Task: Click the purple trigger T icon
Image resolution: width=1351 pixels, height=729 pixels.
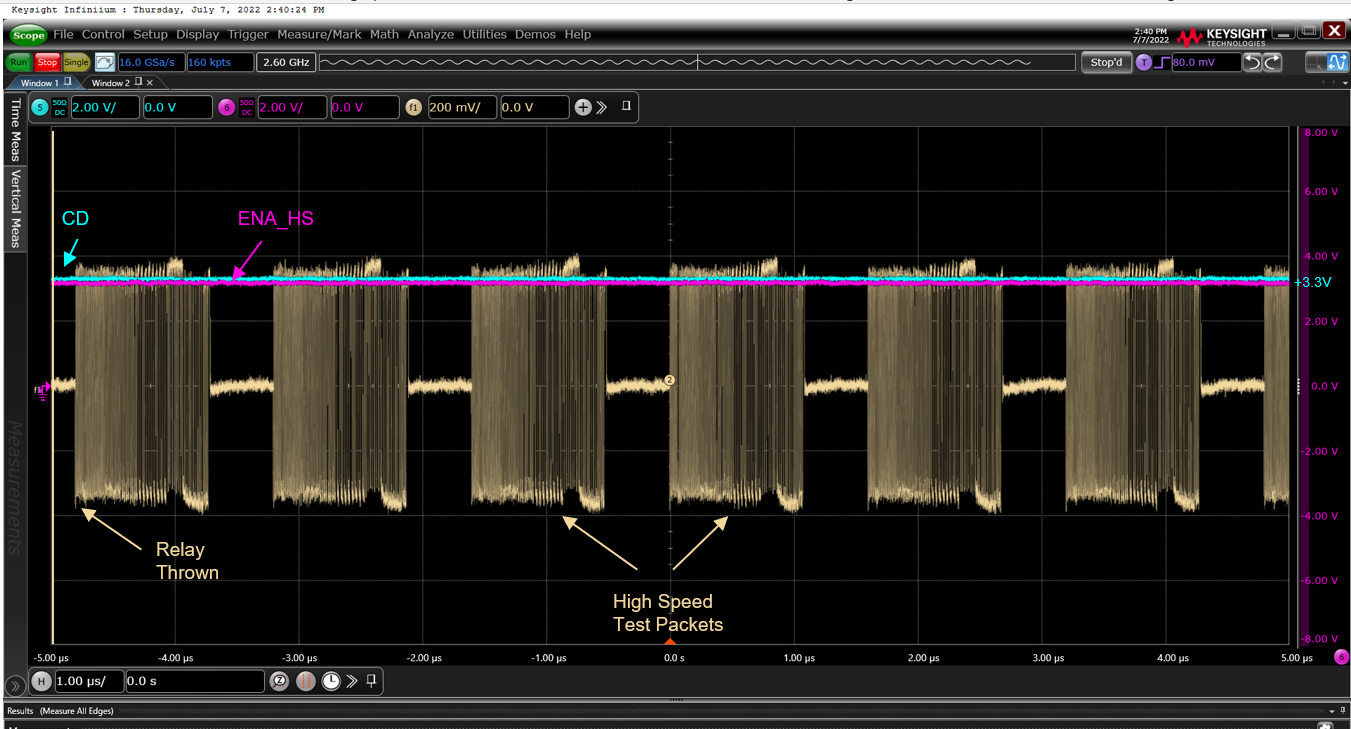Action: [1144, 62]
